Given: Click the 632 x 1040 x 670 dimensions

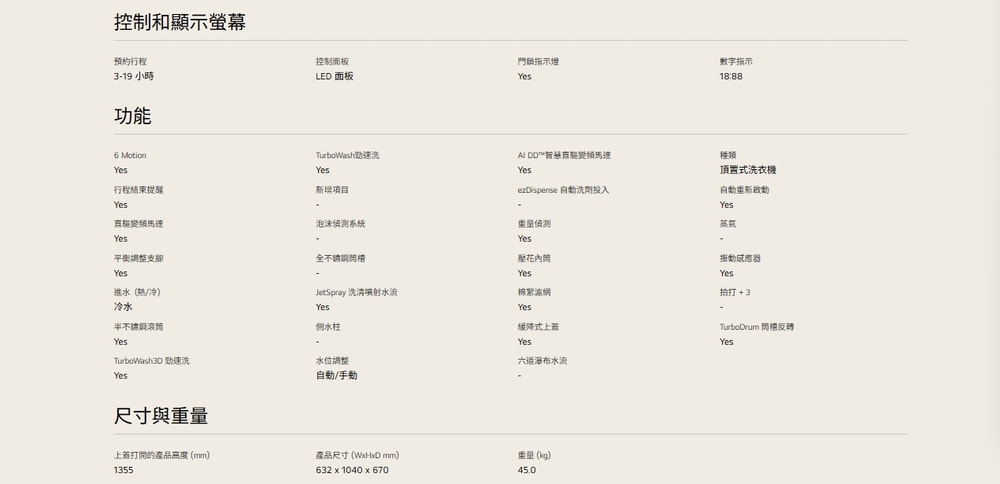Looking at the screenshot, I should tap(352, 470).
